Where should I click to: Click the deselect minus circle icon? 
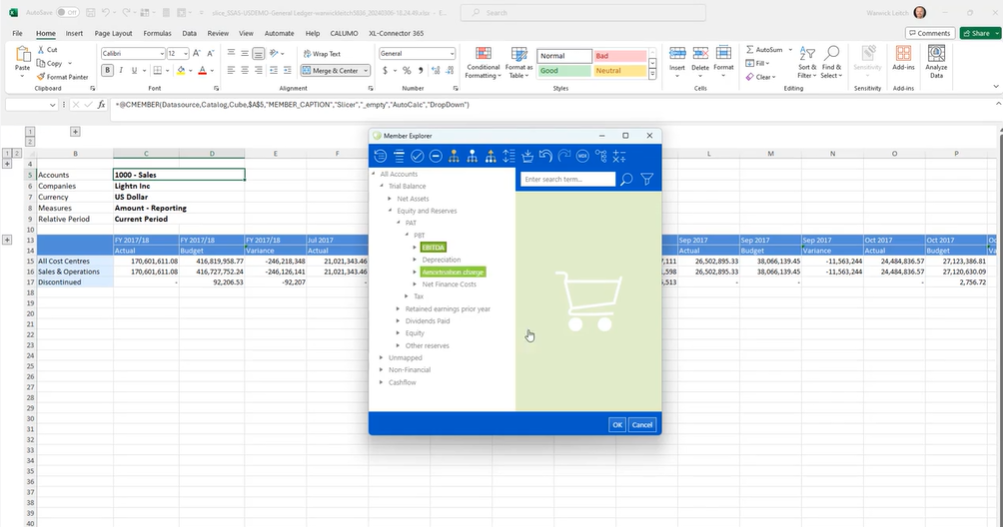435,156
